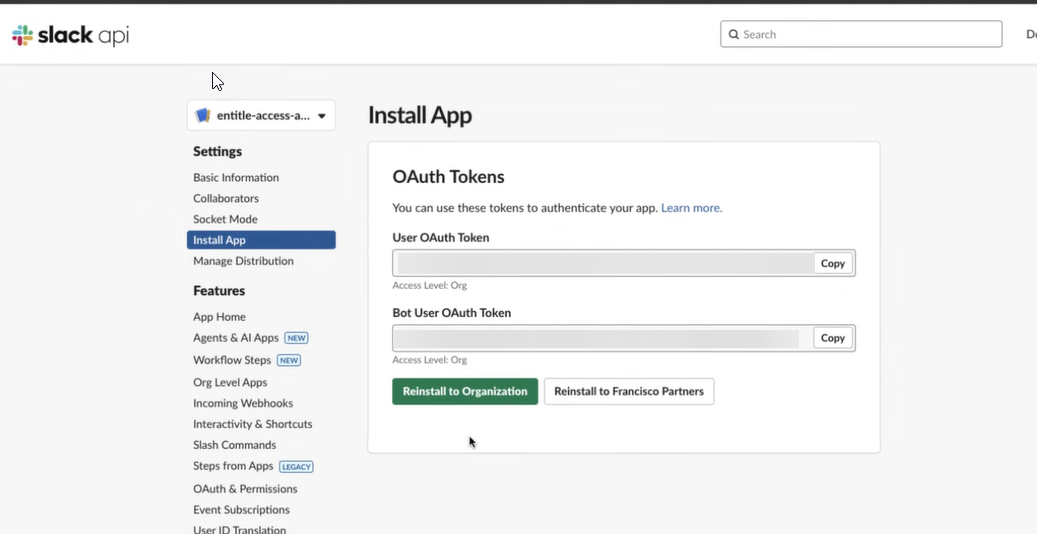Image resolution: width=1037 pixels, height=534 pixels.
Task: Click Reinstall to Organization button
Action: 465,391
